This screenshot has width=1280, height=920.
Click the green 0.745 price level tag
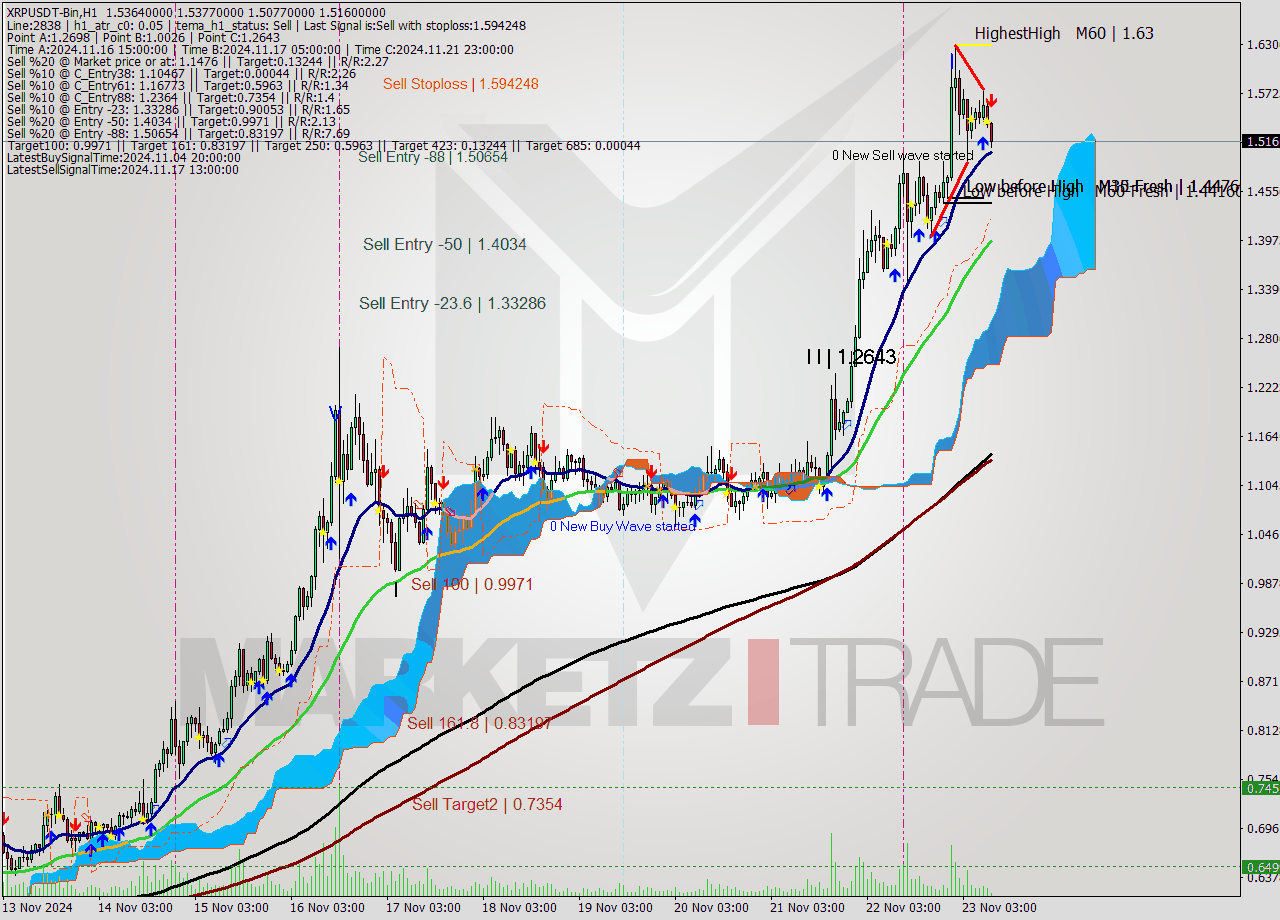1260,788
